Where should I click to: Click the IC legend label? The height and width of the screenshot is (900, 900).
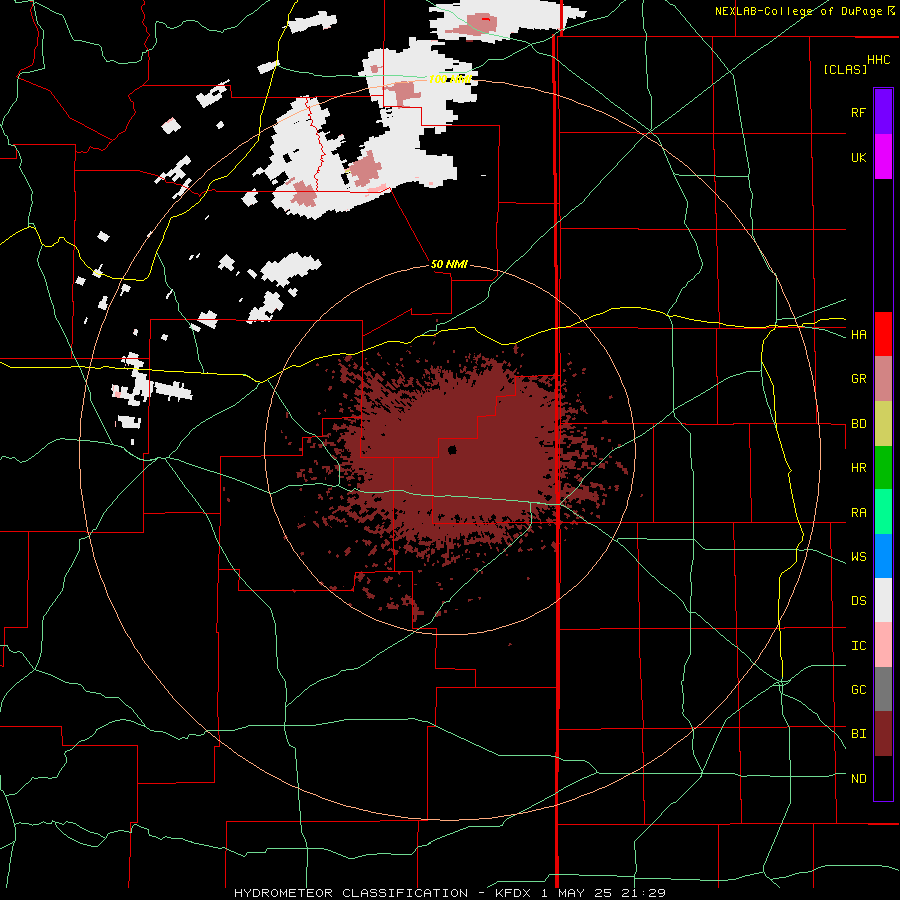[x=858, y=646]
